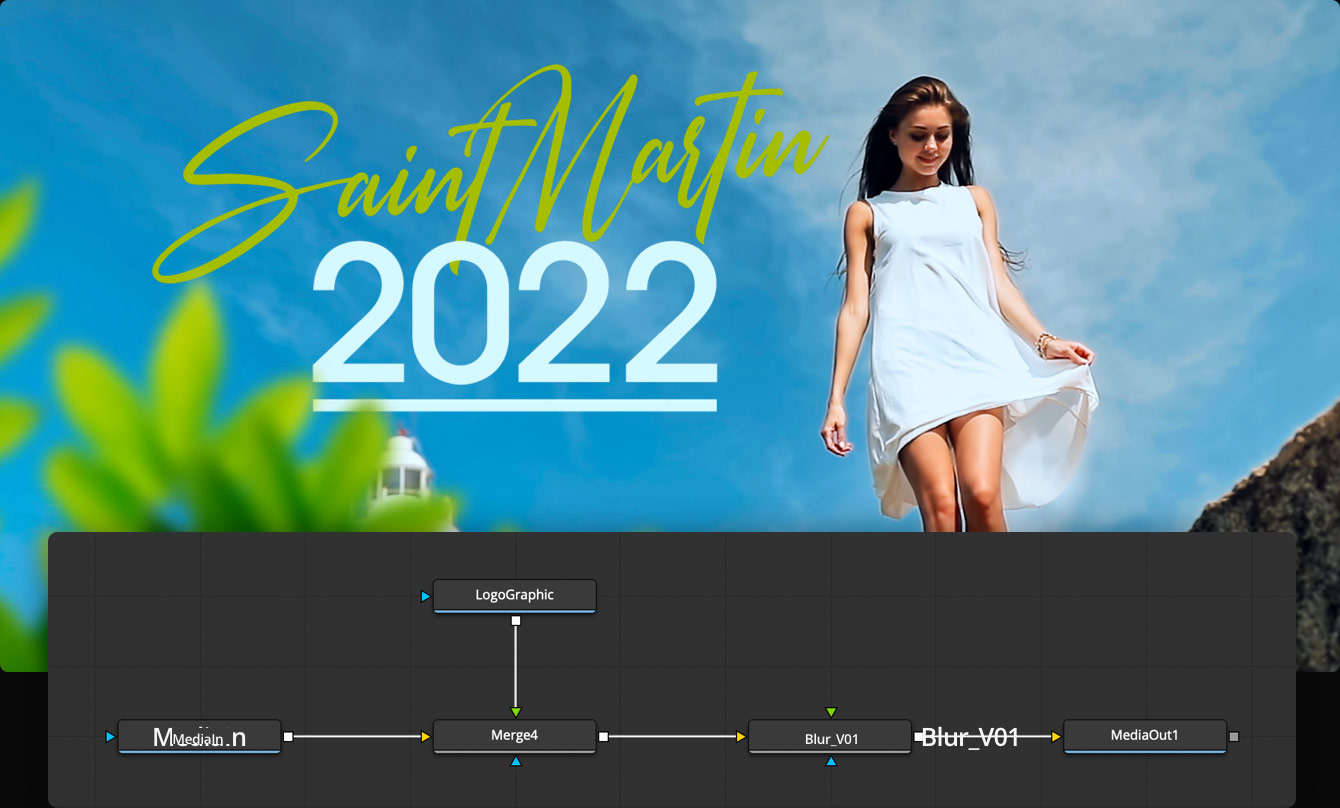This screenshot has height=808, width=1340.
Task: Click the MediaIn1 node title text
Action: pos(199,739)
